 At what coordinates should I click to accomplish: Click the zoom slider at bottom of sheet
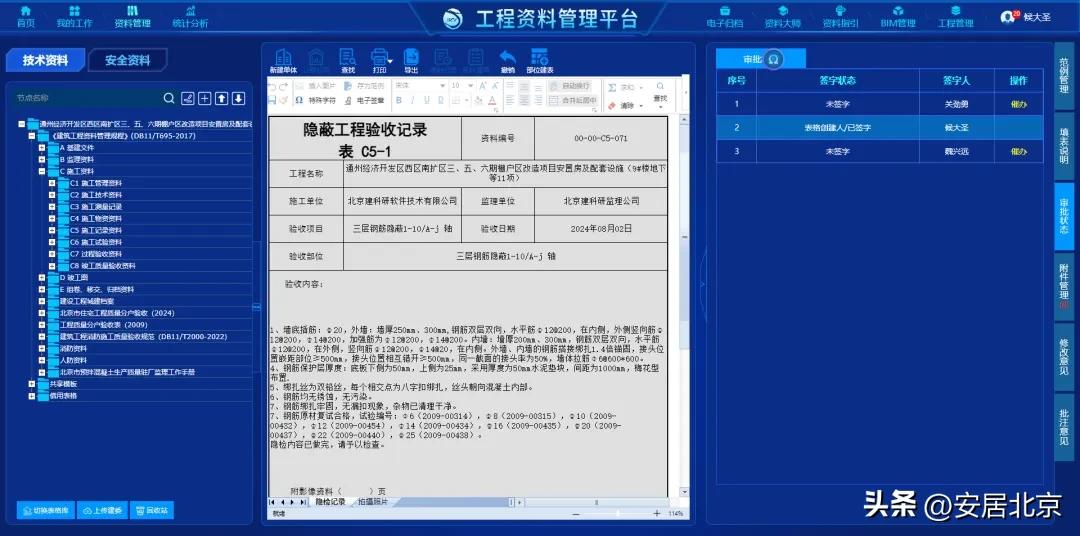tap(616, 514)
